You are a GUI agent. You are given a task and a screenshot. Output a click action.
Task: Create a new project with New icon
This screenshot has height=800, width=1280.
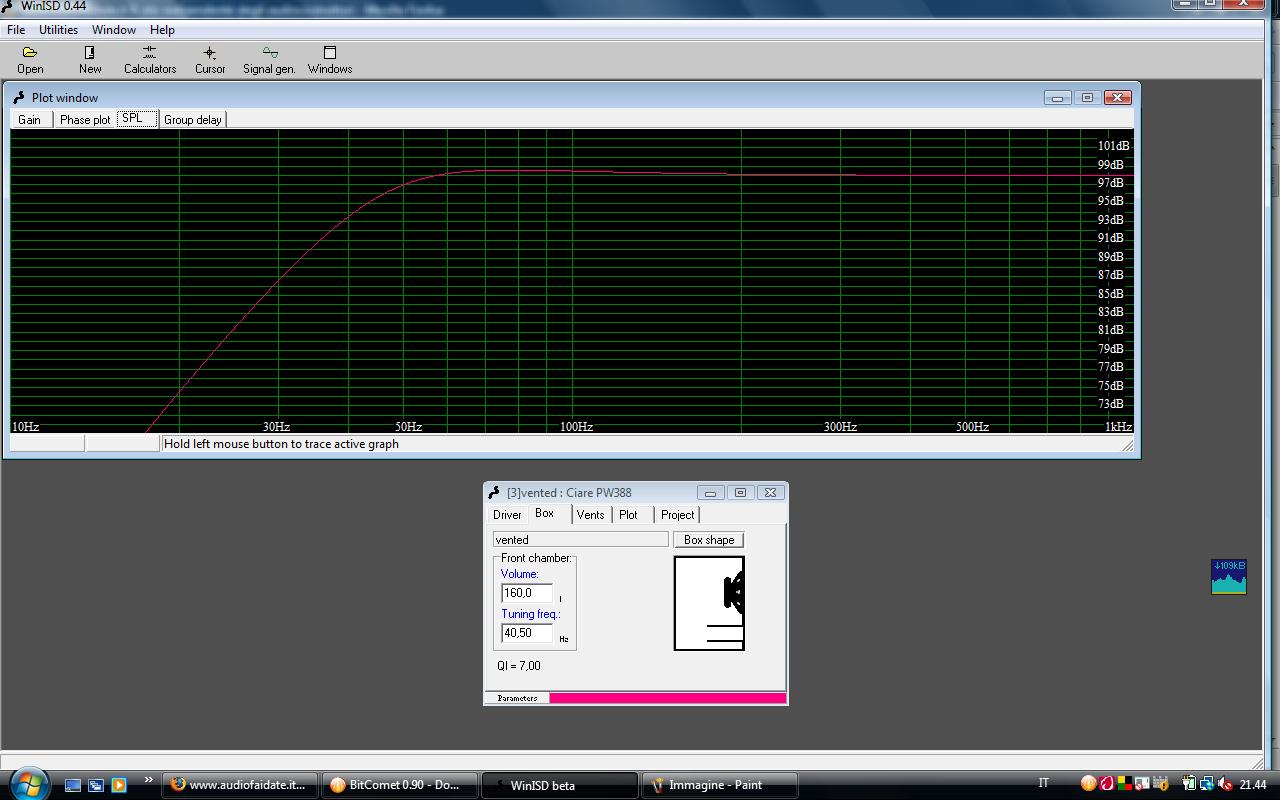pyautogui.click(x=90, y=59)
